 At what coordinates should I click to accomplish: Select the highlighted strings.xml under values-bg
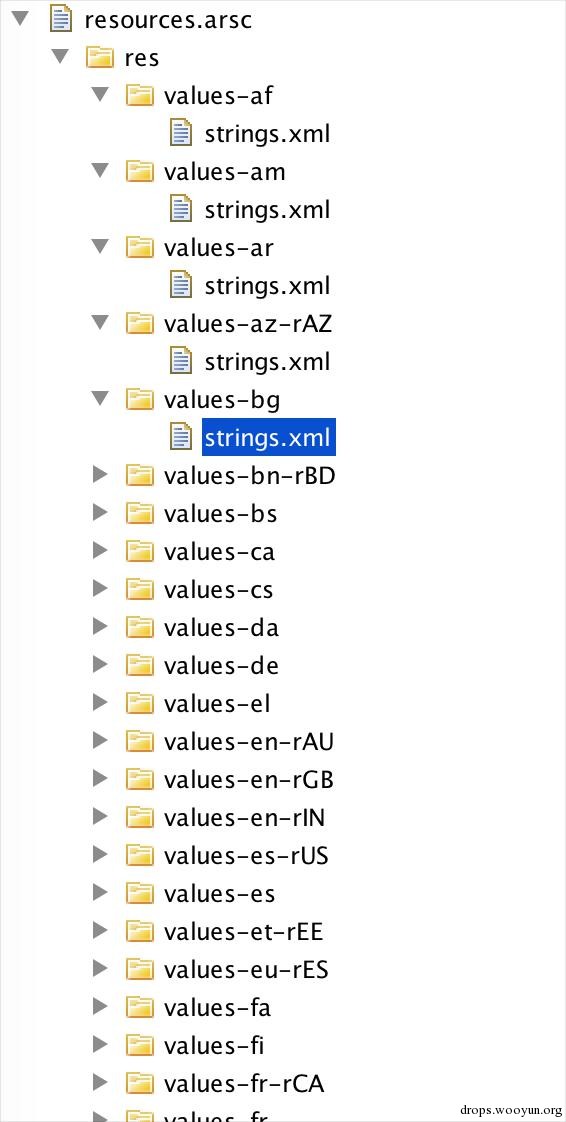(x=268, y=437)
